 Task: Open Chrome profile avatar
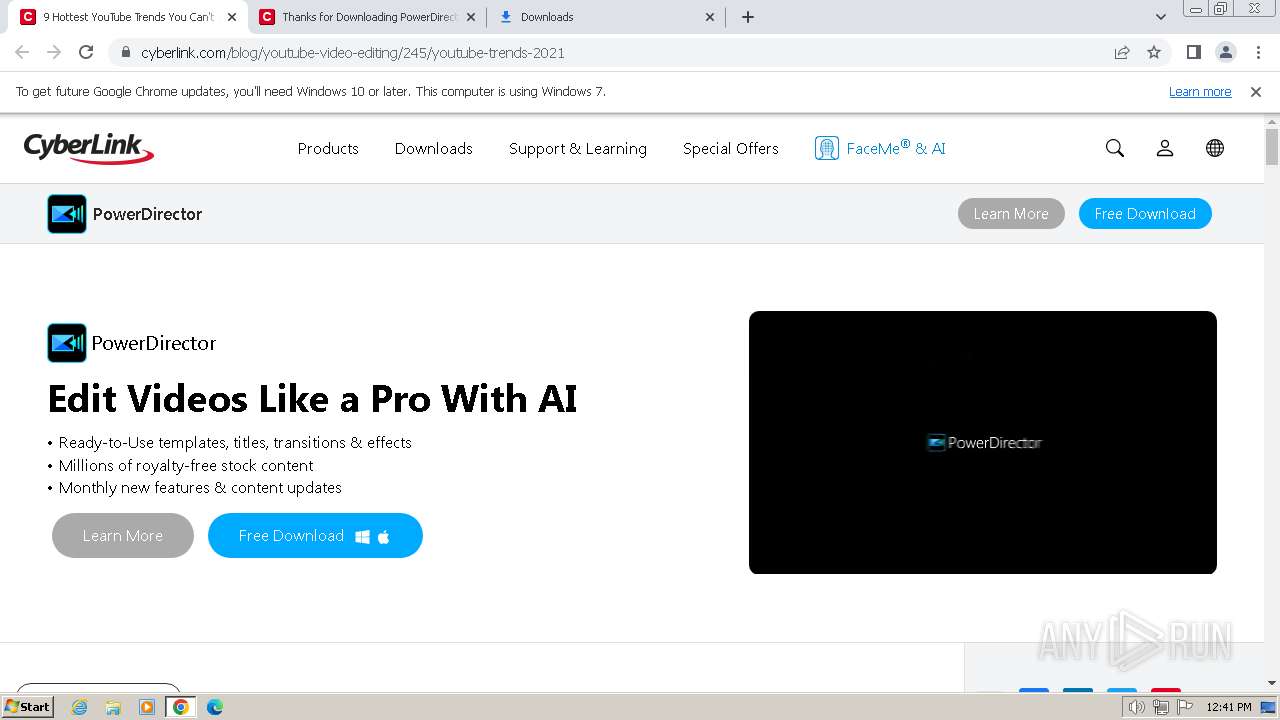1225,52
